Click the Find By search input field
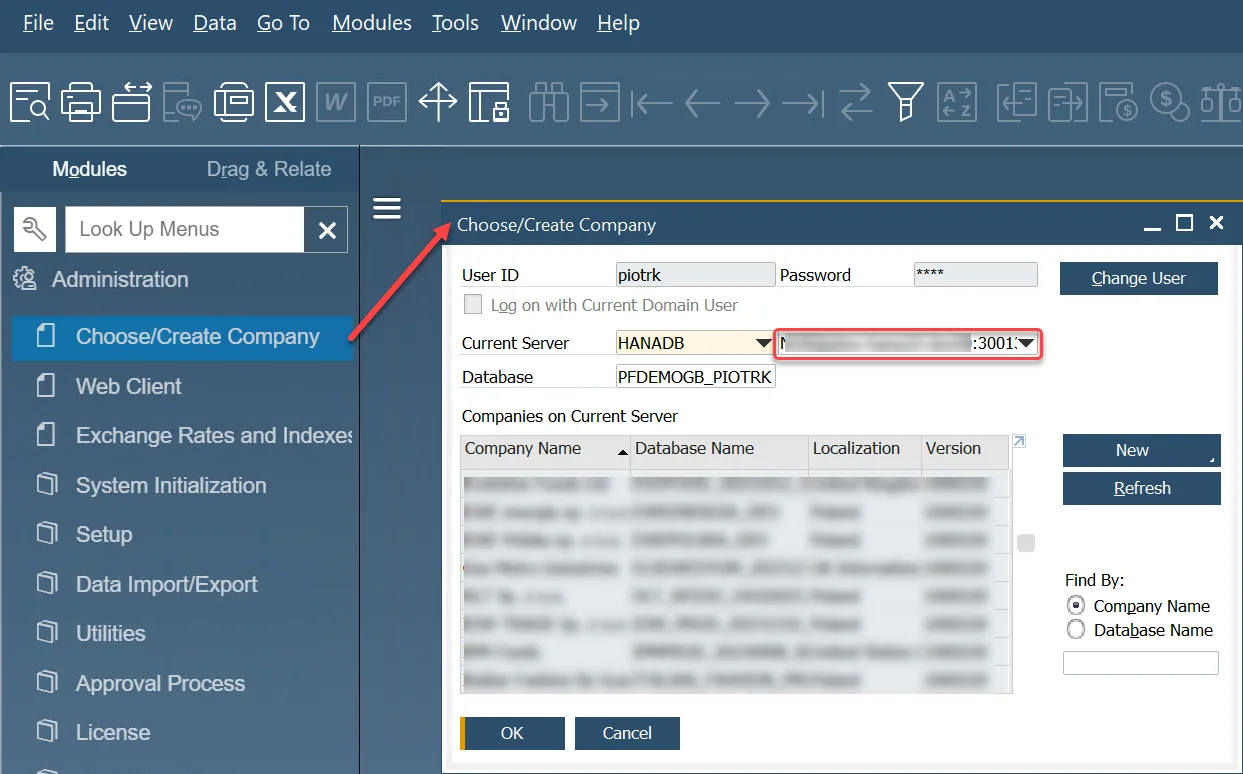This screenshot has height=774, width=1243. (x=1140, y=663)
